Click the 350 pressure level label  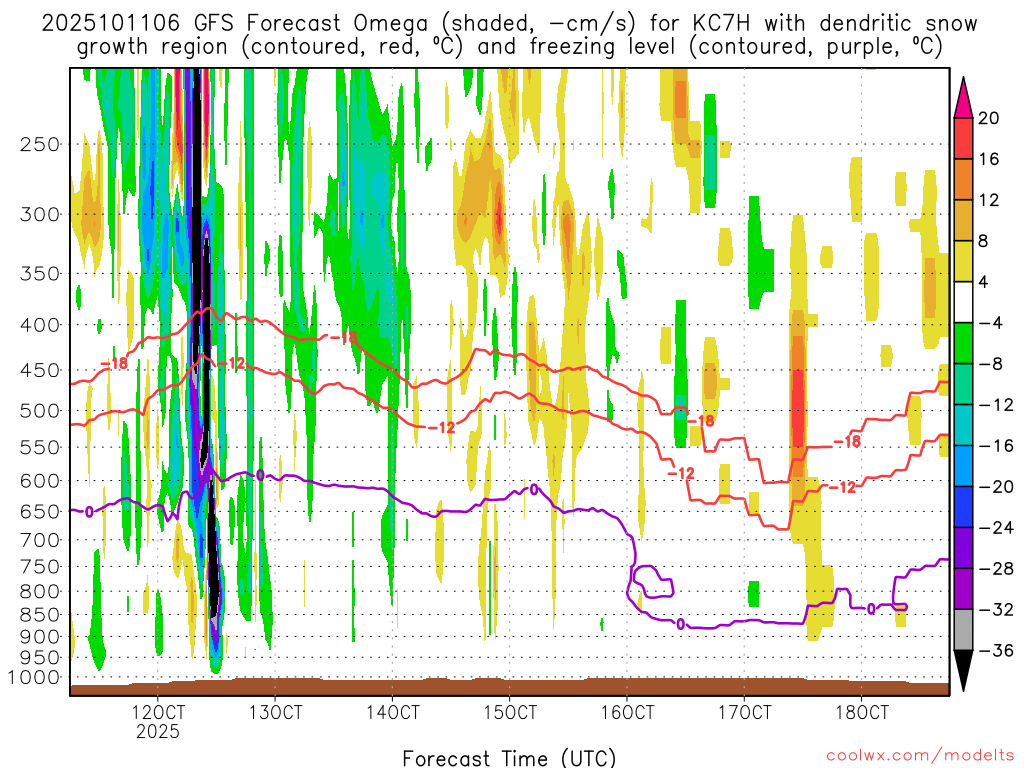(40, 273)
